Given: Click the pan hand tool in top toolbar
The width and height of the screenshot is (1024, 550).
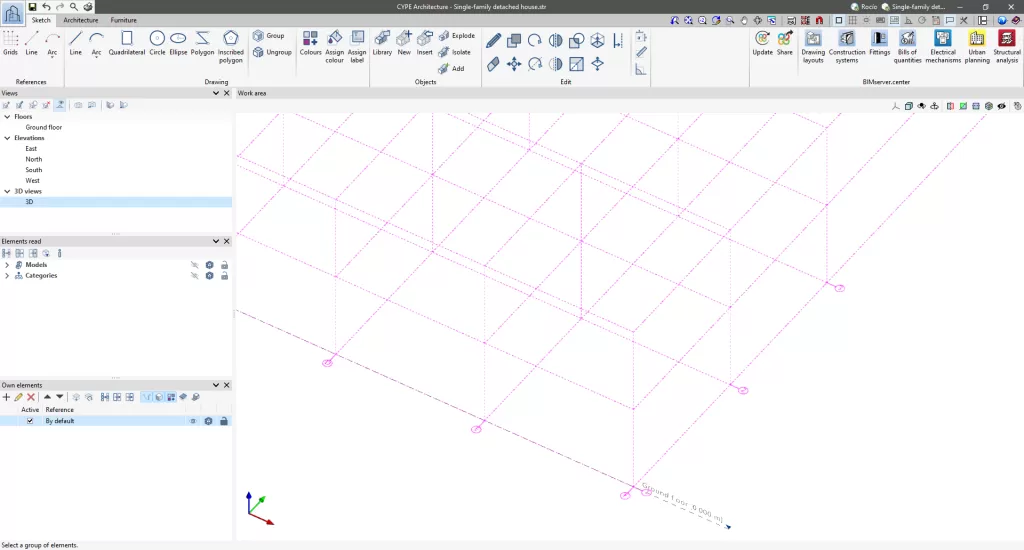Looking at the screenshot, I should tap(744, 20).
